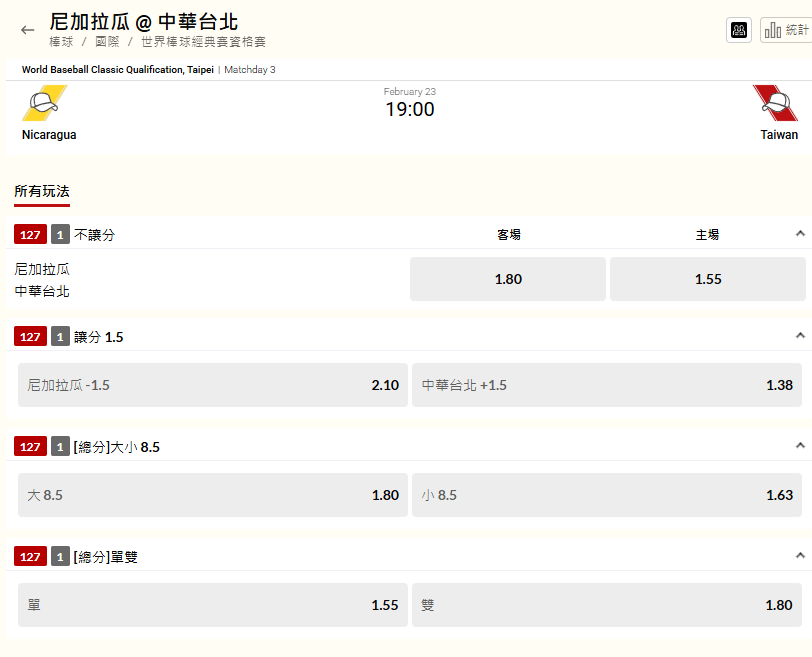812x657 pixels.
Task: Click the Taiwan team name
Action: [779, 135]
